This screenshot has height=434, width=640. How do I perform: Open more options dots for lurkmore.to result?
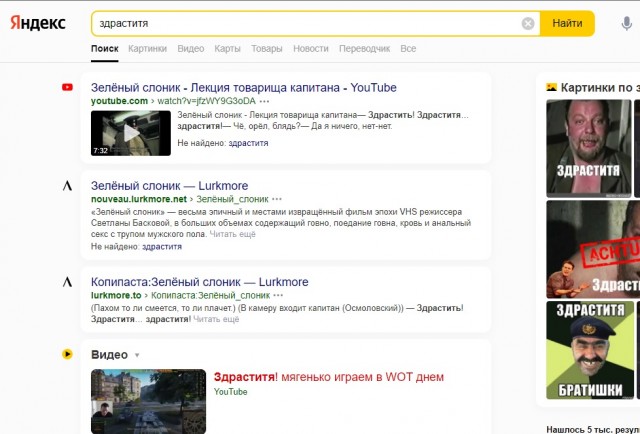(278, 295)
